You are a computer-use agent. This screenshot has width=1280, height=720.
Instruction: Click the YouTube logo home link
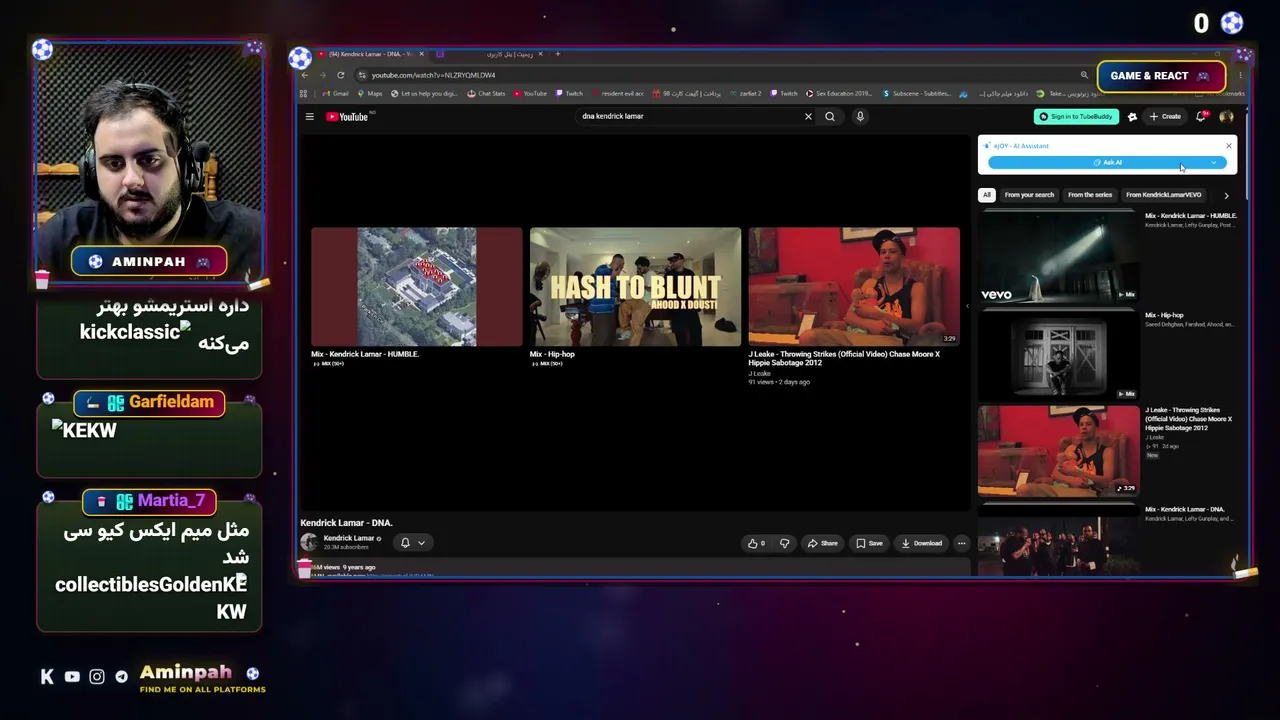pos(347,117)
